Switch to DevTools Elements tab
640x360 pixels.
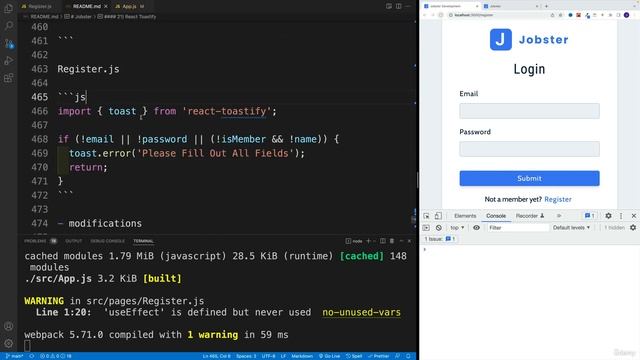(465, 216)
